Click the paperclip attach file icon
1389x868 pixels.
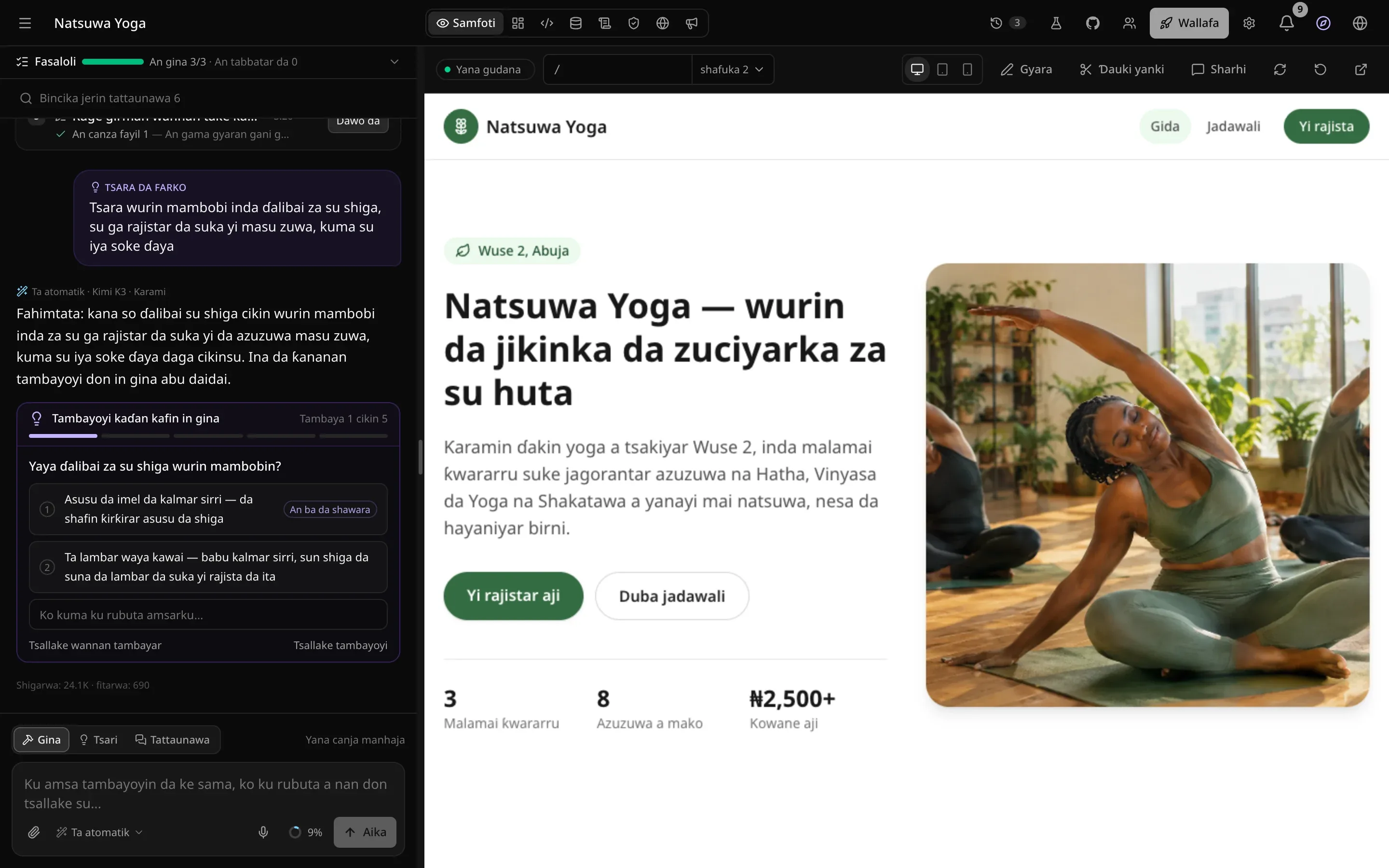(34, 832)
